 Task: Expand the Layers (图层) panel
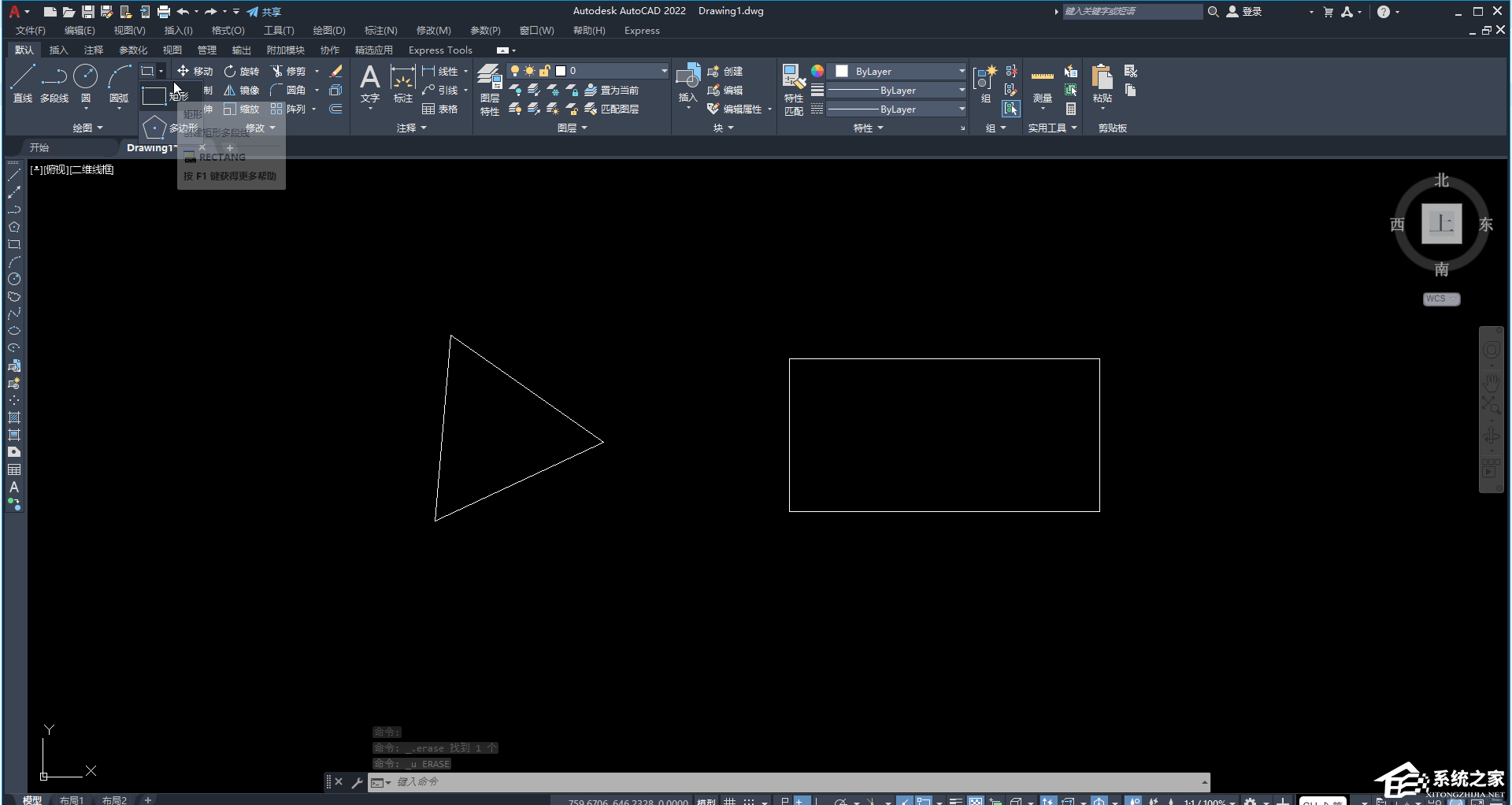tap(573, 128)
